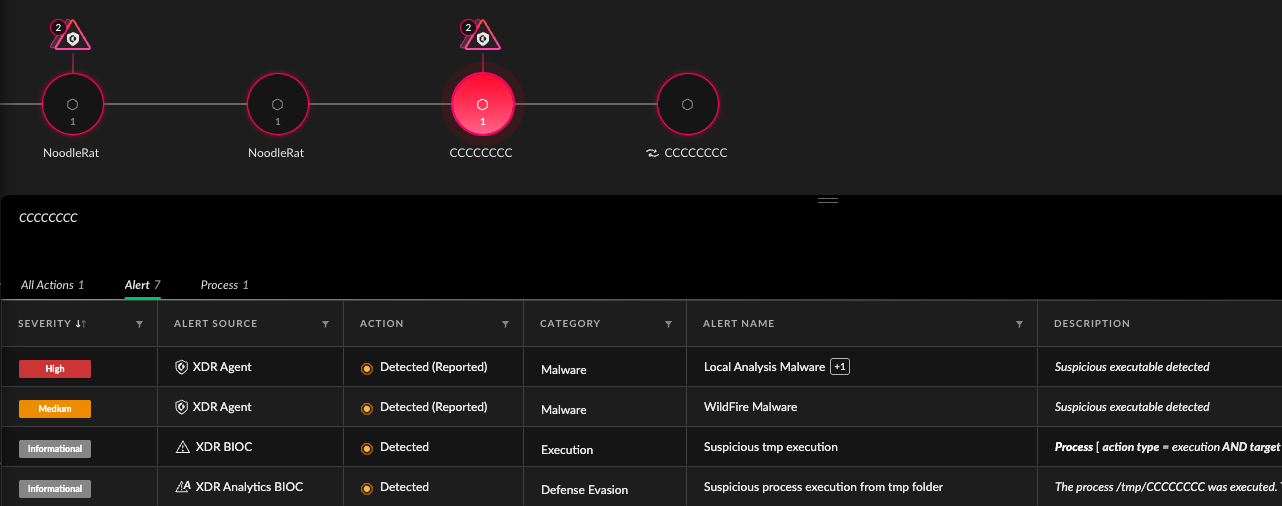Viewport: 1282px width, 506px height.
Task: Open the Category column filter
Action: click(x=668, y=324)
